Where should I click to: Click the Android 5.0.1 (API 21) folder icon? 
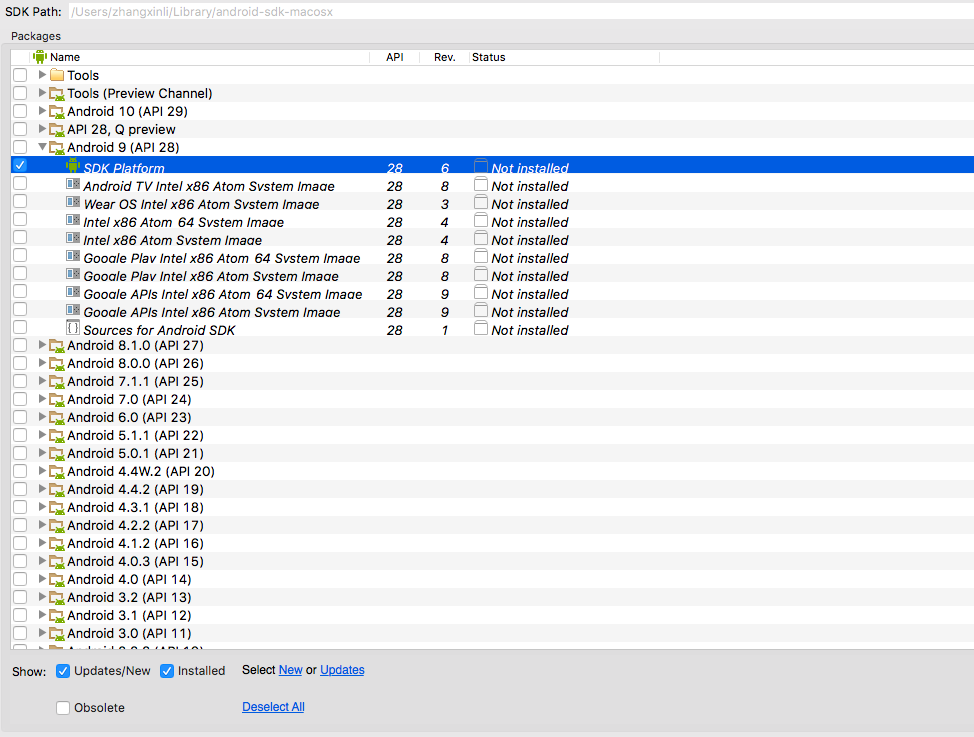(x=57, y=454)
